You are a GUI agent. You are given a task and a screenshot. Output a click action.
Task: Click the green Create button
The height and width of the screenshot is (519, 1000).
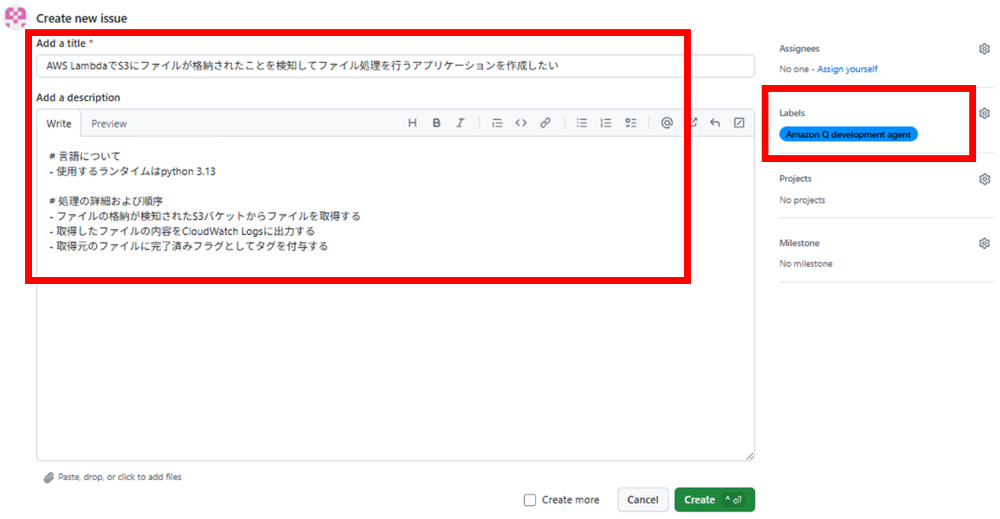tap(714, 500)
